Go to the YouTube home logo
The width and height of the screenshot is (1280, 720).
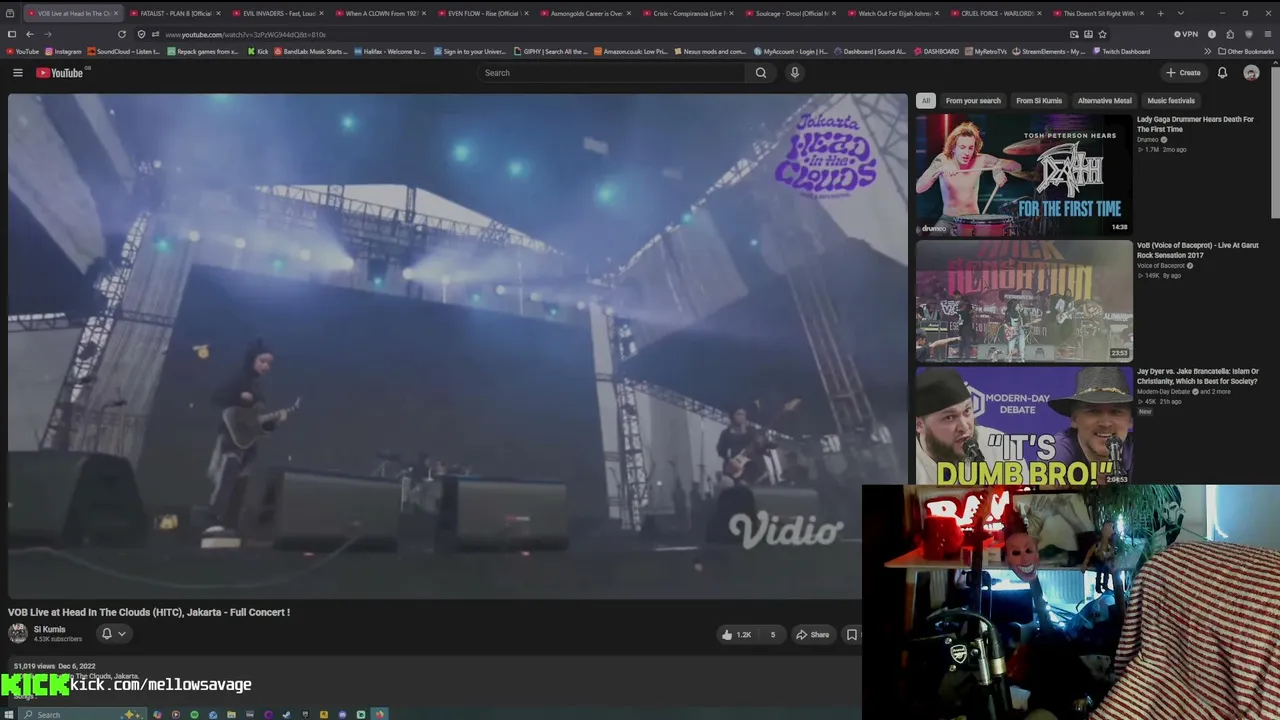[x=60, y=73]
